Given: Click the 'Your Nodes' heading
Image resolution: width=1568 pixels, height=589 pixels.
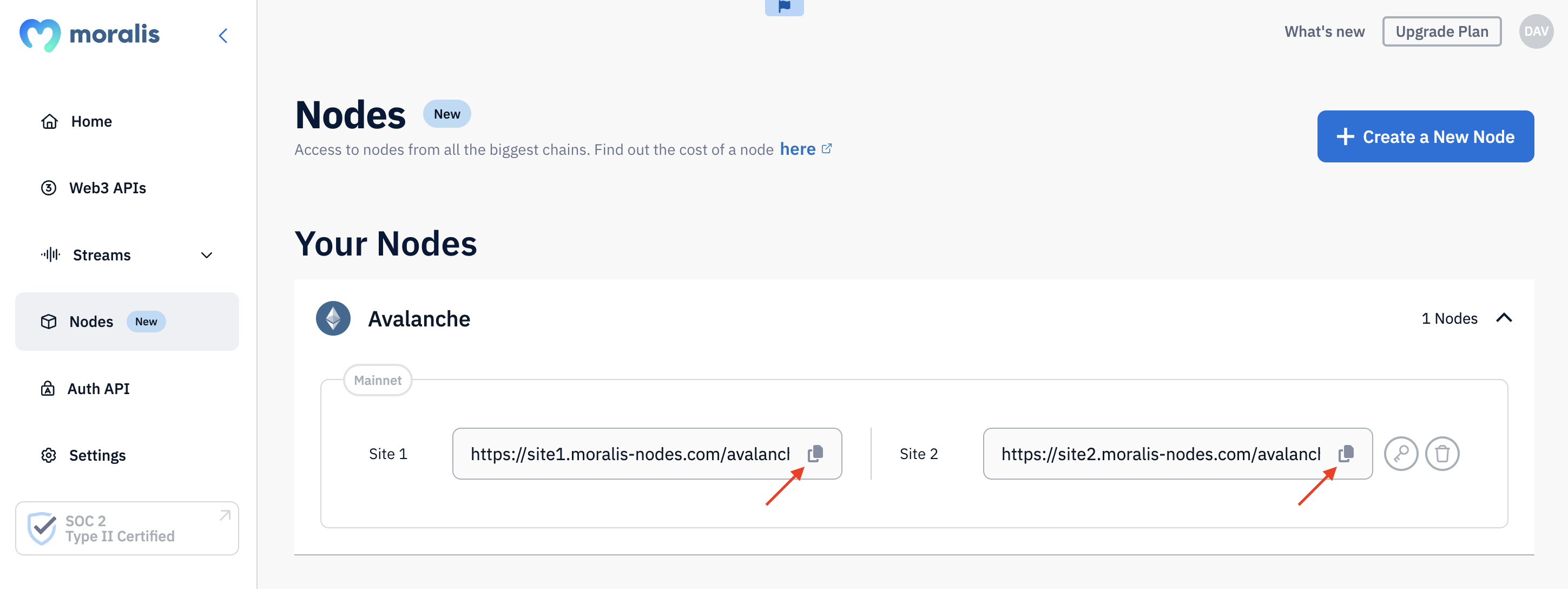Looking at the screenshot, I should [x=385, y=244].
